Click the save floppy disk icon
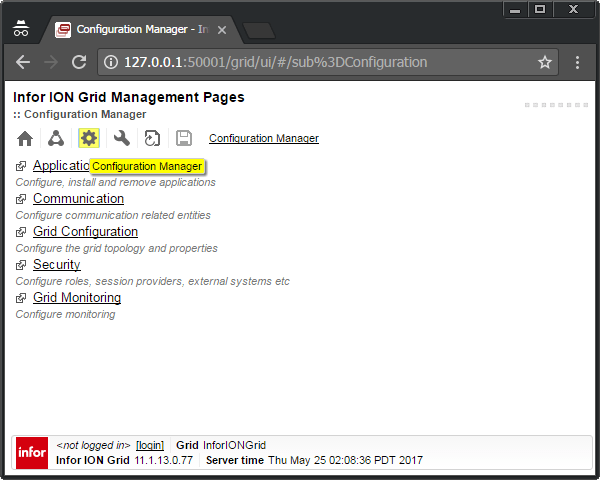This screenshot has width=600, height=480. [184, 139]
